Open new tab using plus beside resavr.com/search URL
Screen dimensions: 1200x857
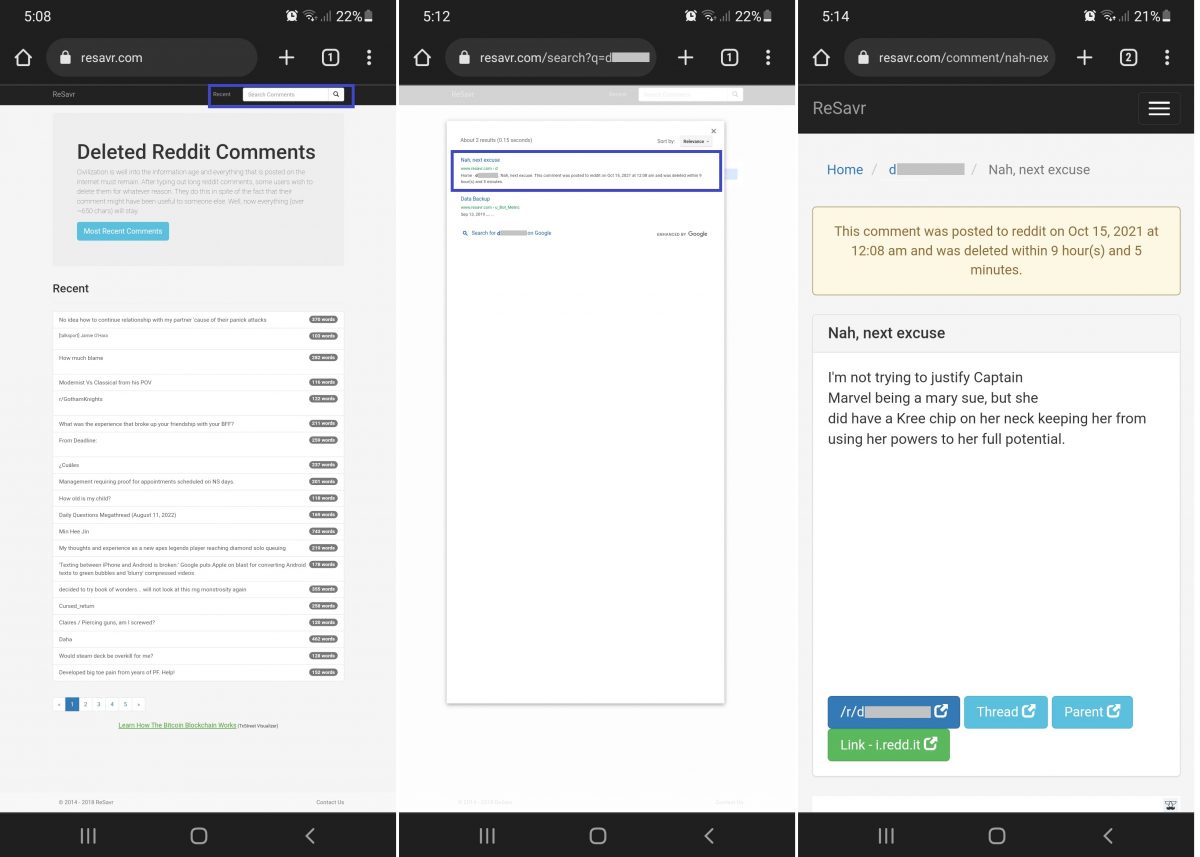pos(685,58)
